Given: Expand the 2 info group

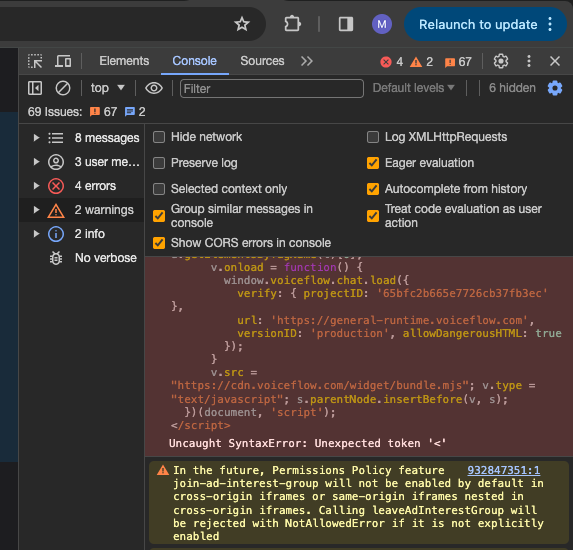Looking at the screenshot, I should pos(36,234).
